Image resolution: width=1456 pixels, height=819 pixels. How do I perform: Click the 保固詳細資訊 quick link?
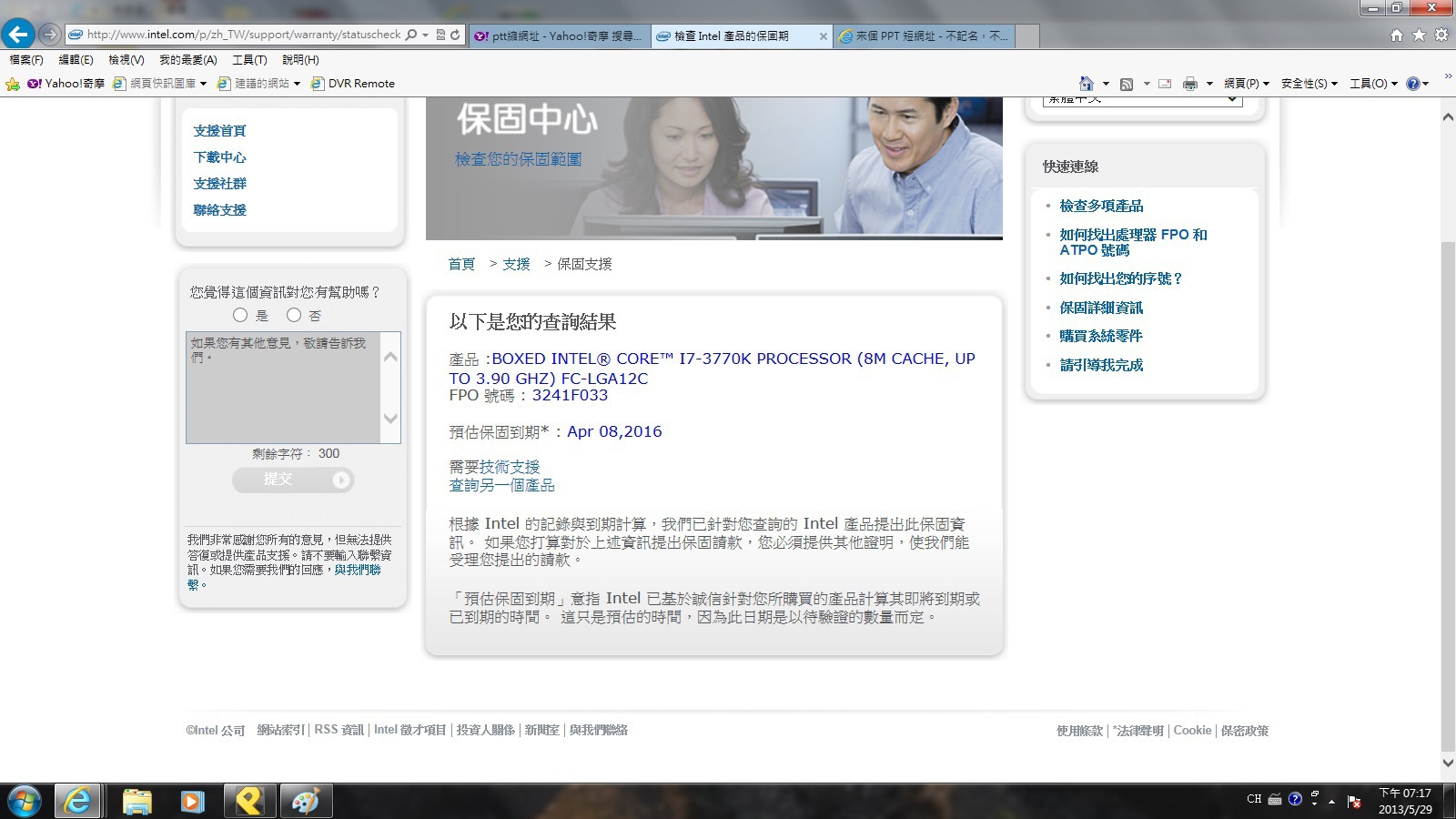(x=1101, y=308)
